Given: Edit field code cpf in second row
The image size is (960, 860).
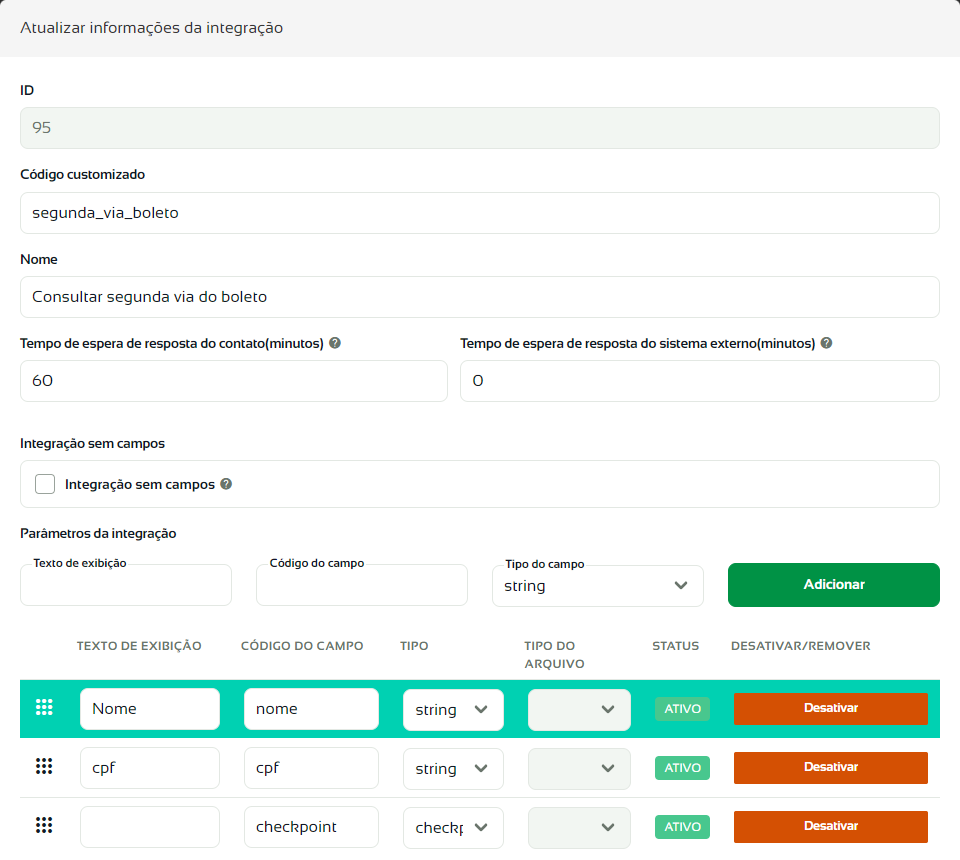Looking at the screenshot, I should pyautogui.click(x=312, y=768).
